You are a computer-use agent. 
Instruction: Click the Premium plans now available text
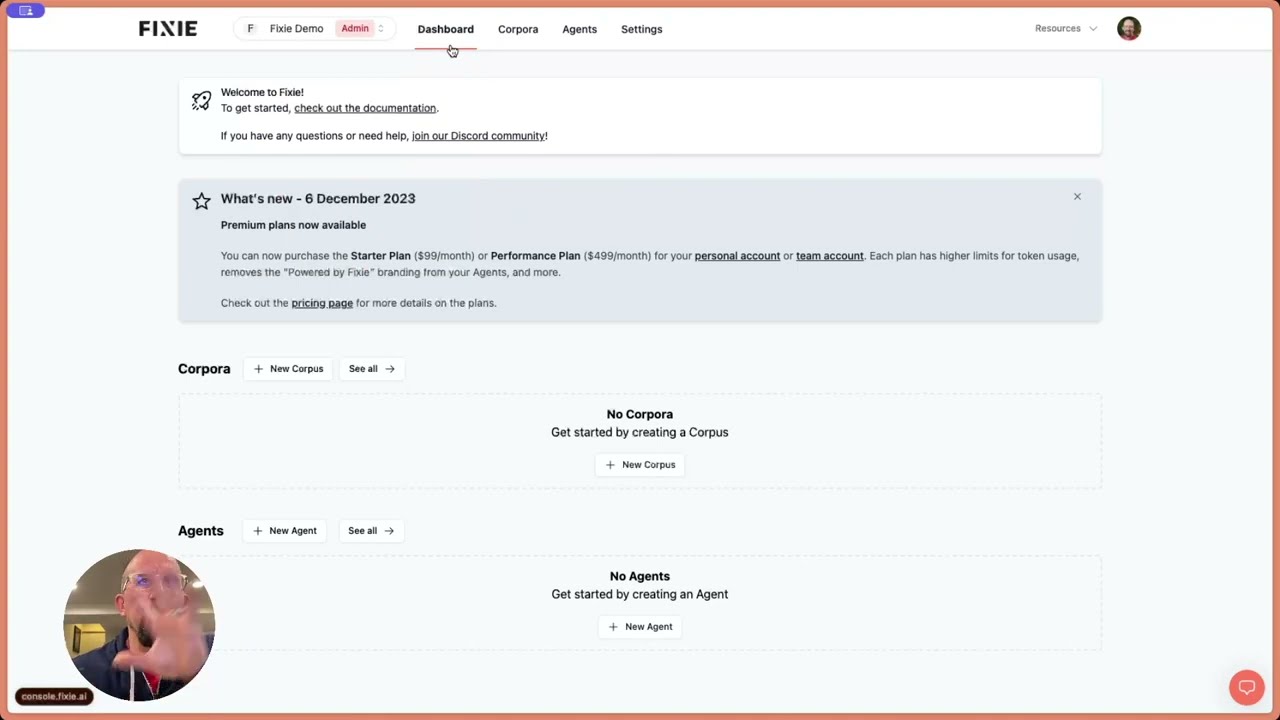[293, 225]
